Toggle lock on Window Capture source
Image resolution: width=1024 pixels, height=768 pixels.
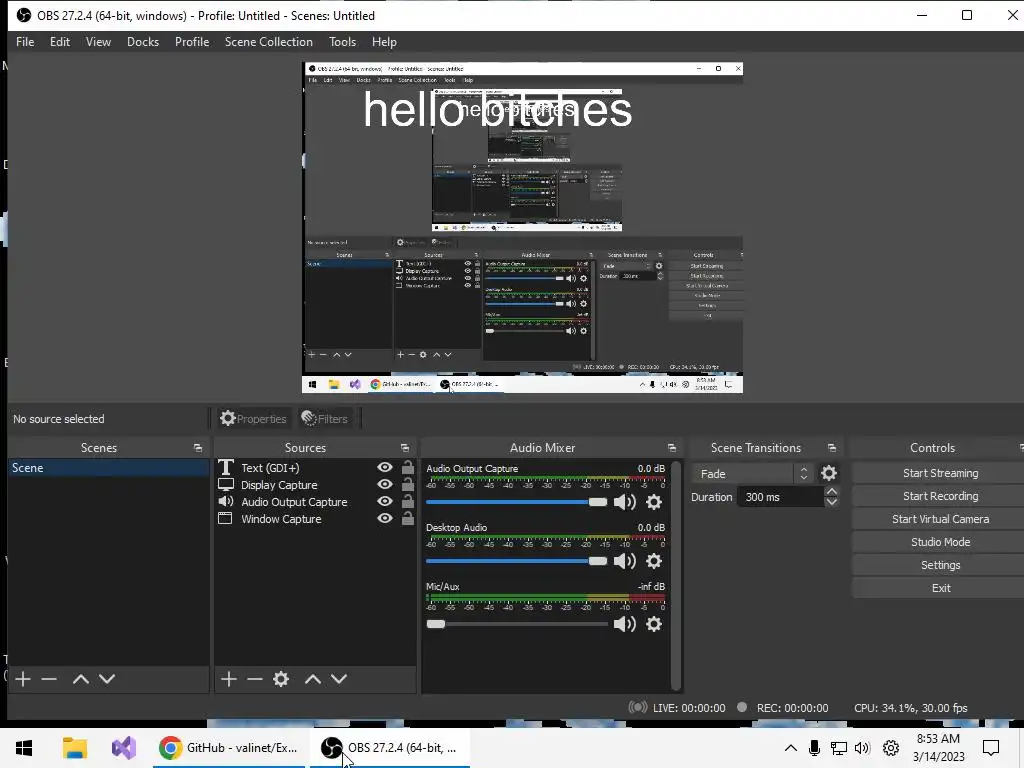408,519
